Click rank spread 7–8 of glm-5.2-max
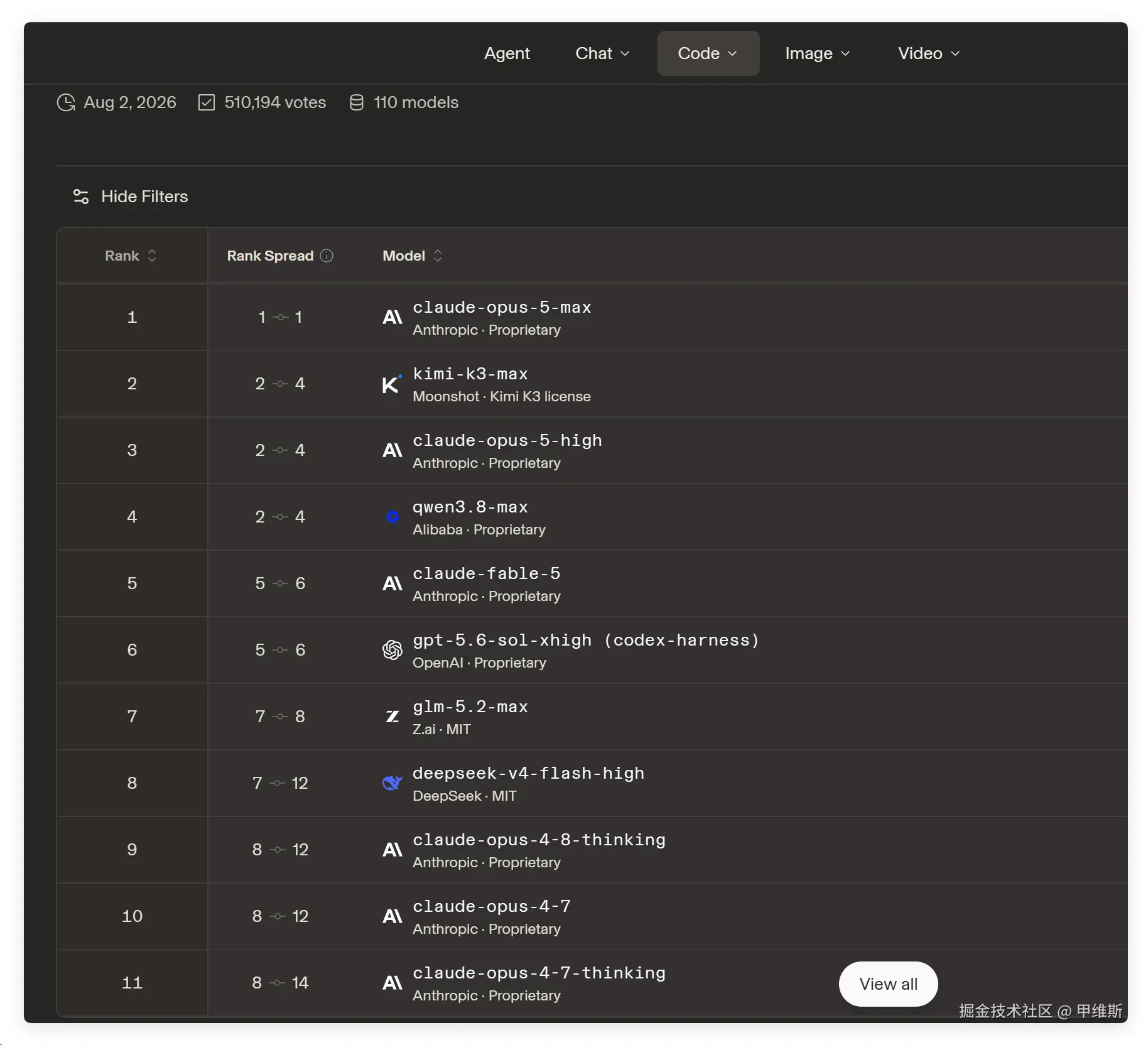 point(280,717)
